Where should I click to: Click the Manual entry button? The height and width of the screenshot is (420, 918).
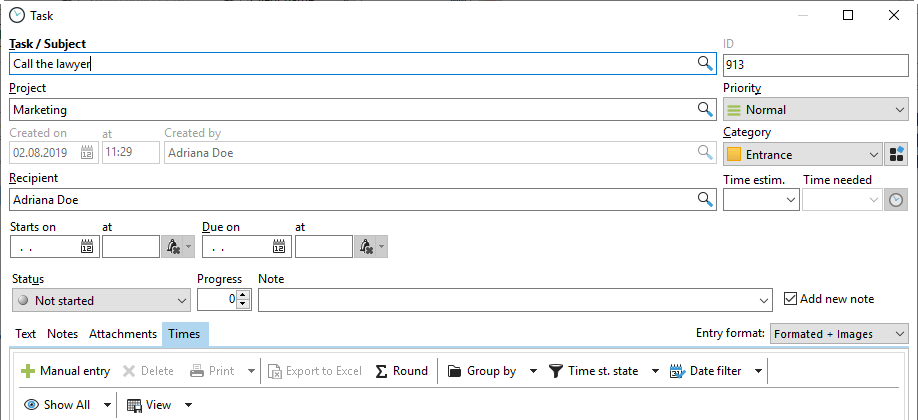(65, 371)
